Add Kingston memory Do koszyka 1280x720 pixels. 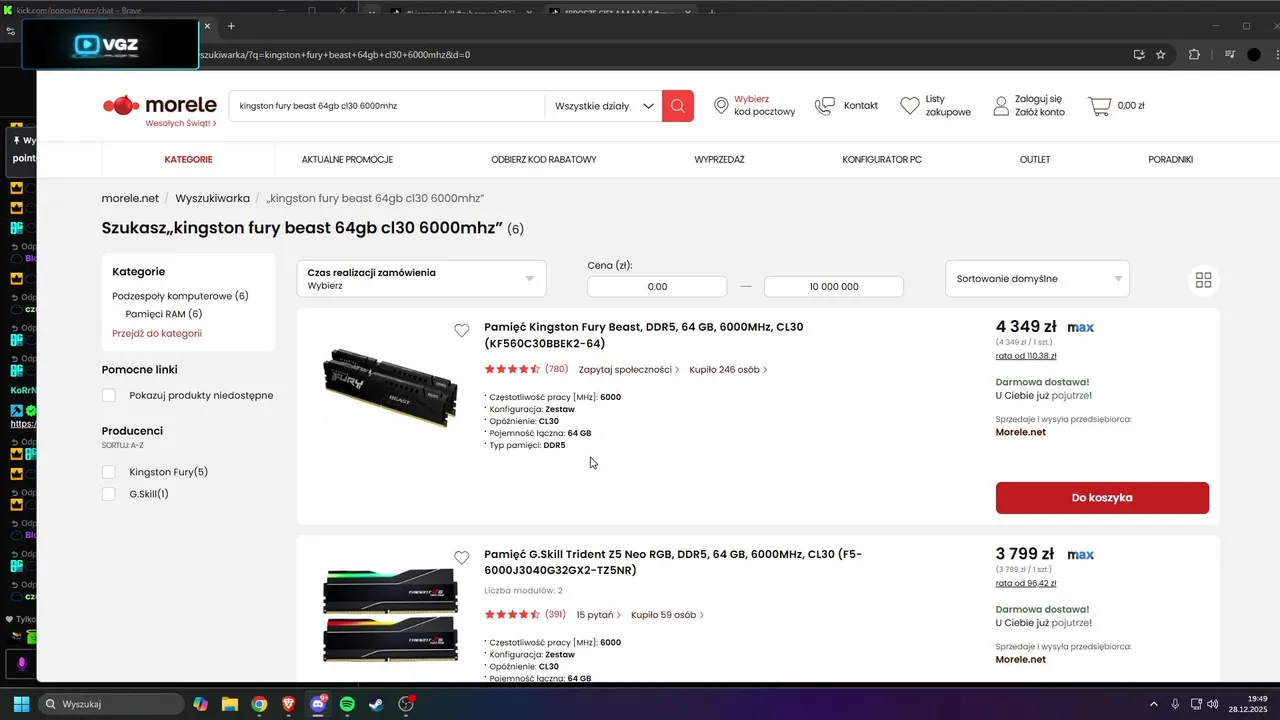pyautogui.click(x=1102, y=498)
